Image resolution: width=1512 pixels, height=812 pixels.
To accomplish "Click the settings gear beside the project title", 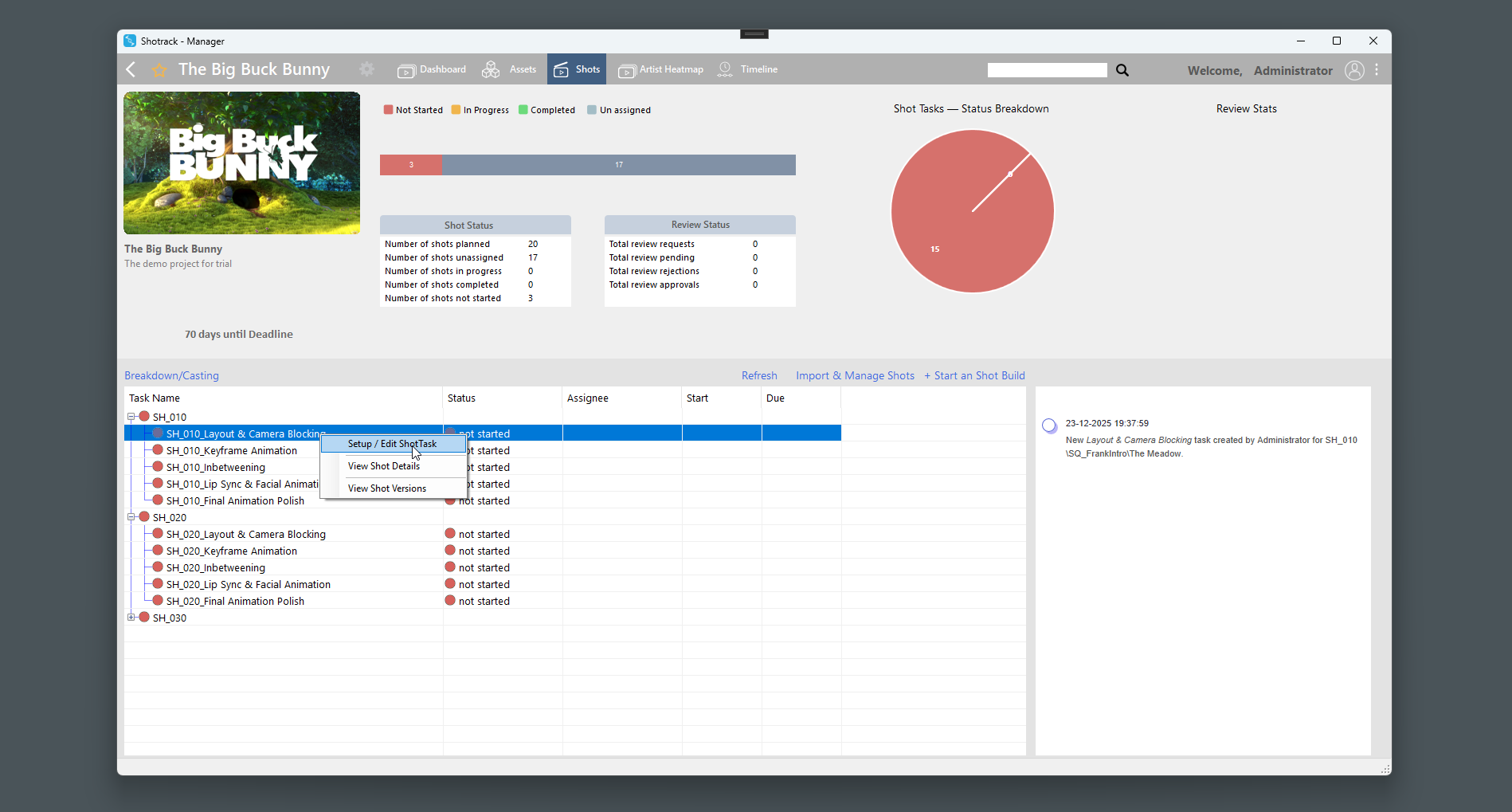I will point(366,69).
